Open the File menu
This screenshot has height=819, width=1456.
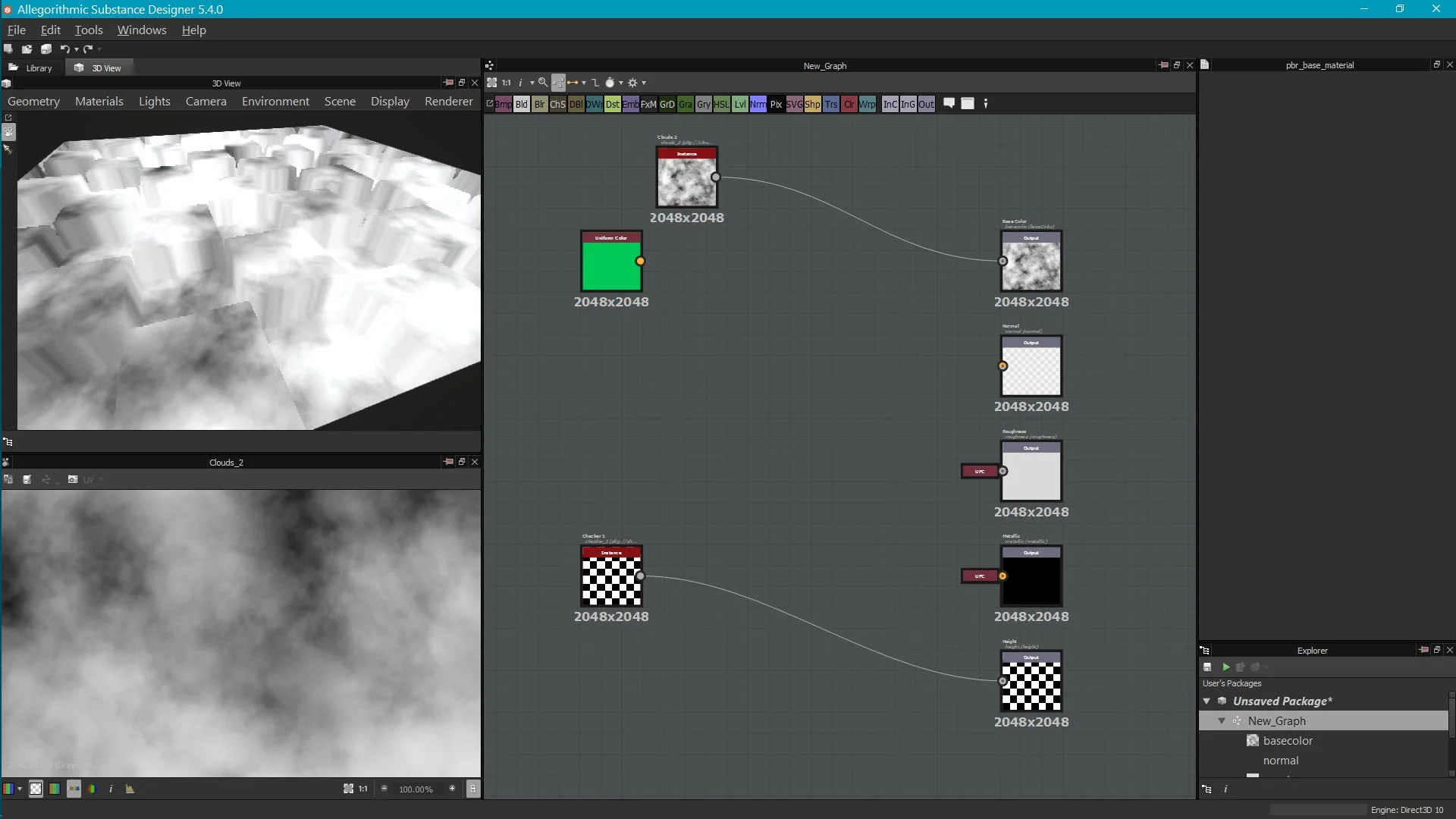pyautogui.click(x=17, y=30)
